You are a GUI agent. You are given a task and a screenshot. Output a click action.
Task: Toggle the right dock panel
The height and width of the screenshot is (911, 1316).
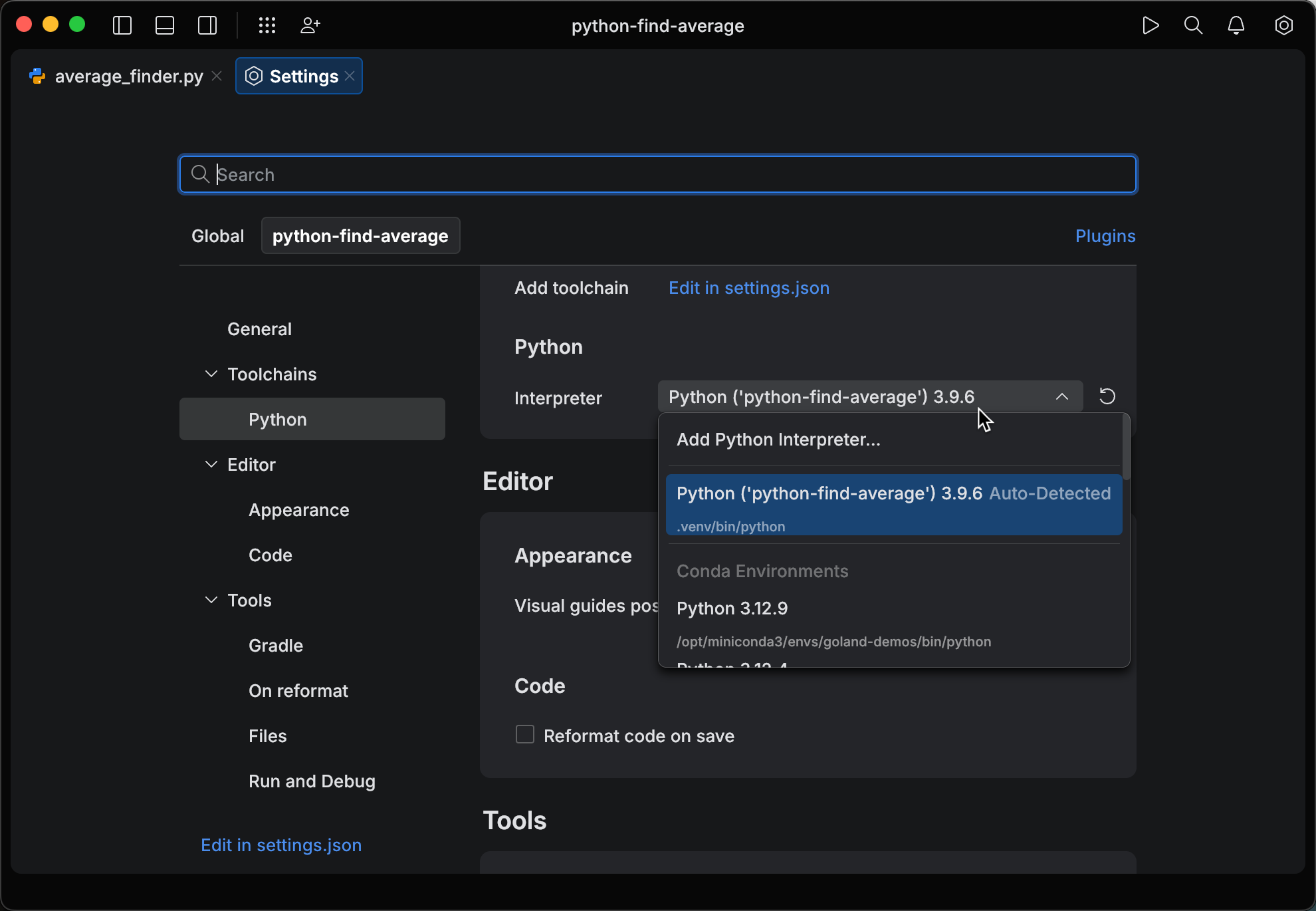[207, 25]
